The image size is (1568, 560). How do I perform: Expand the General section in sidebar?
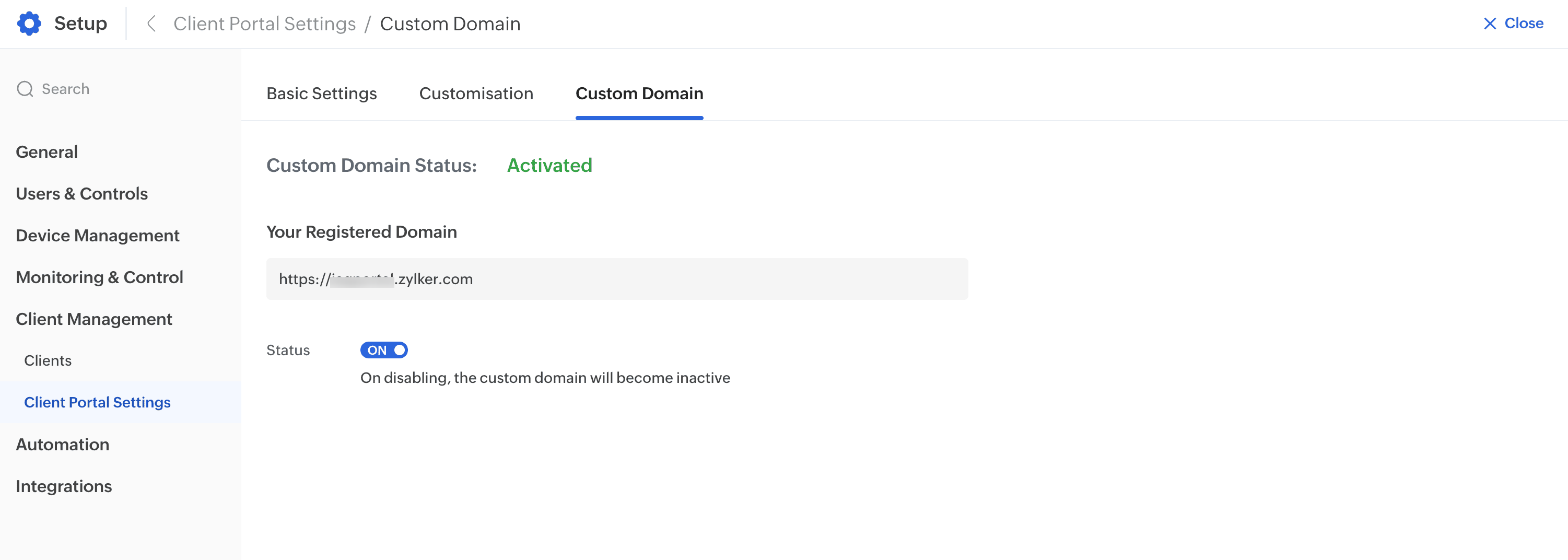click(47, 151)
